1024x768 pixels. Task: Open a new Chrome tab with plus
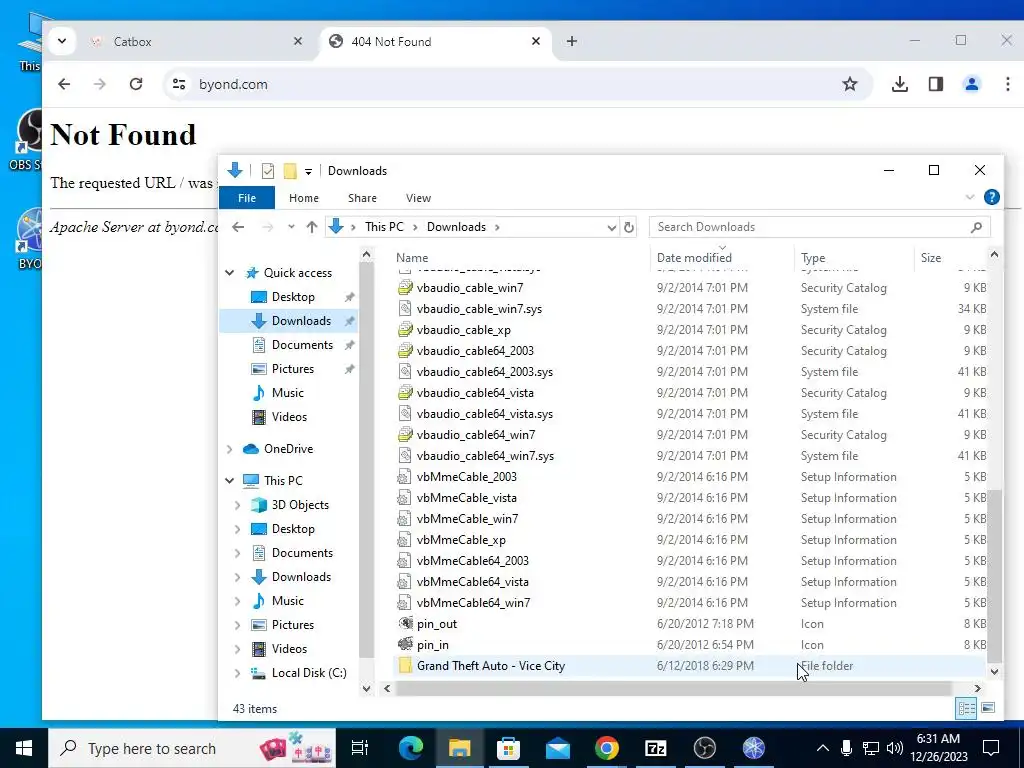(x=571, y=41)
